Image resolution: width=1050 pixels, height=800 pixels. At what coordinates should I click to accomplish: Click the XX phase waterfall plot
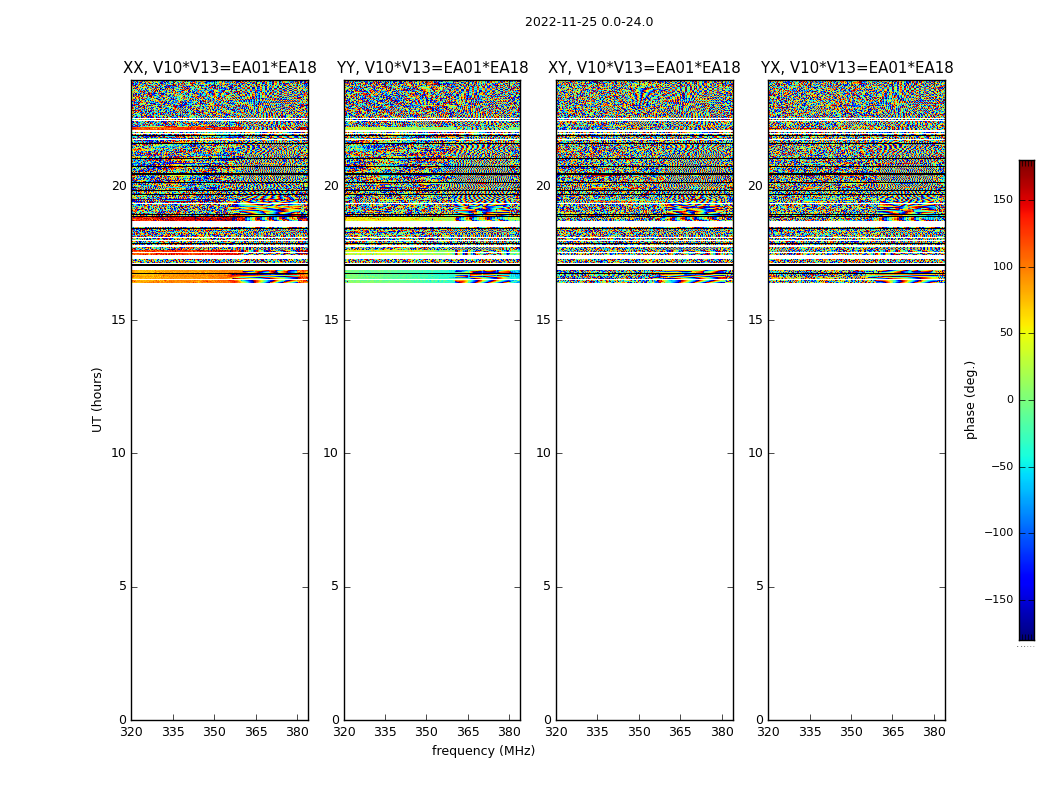point(220,400)
